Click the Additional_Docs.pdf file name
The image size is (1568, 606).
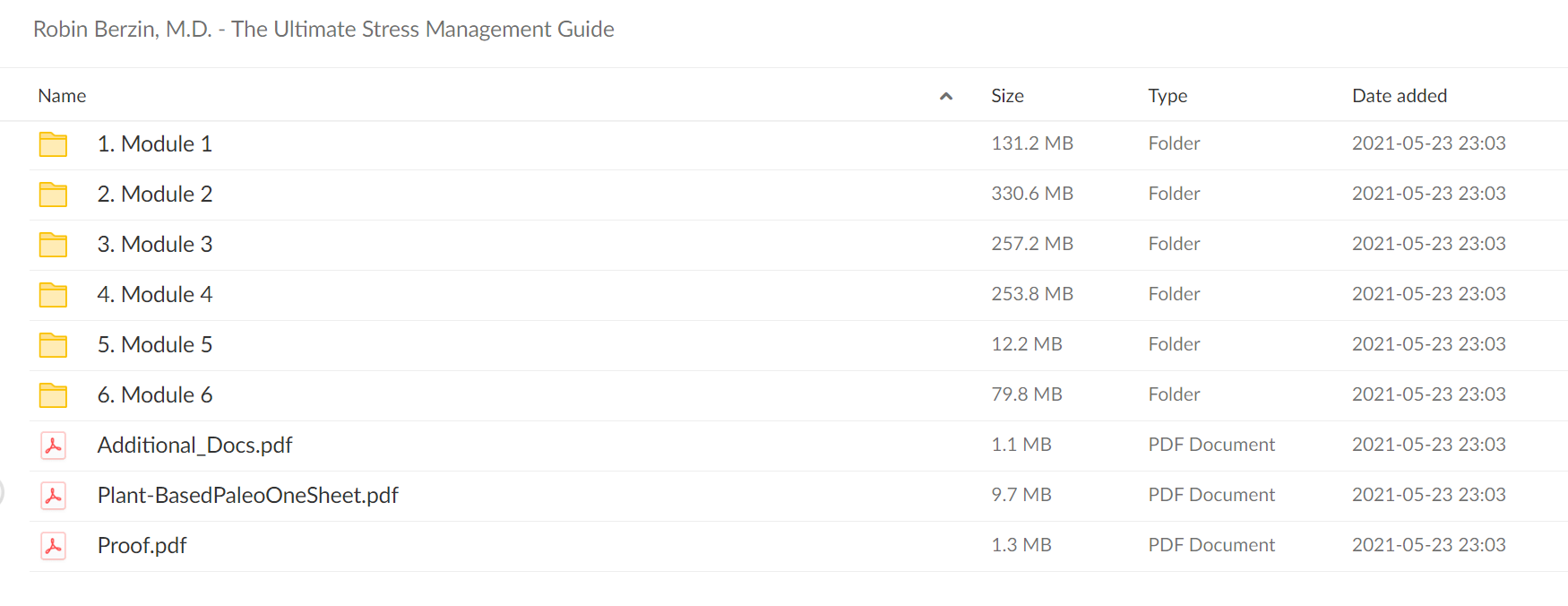click(194, 445)
